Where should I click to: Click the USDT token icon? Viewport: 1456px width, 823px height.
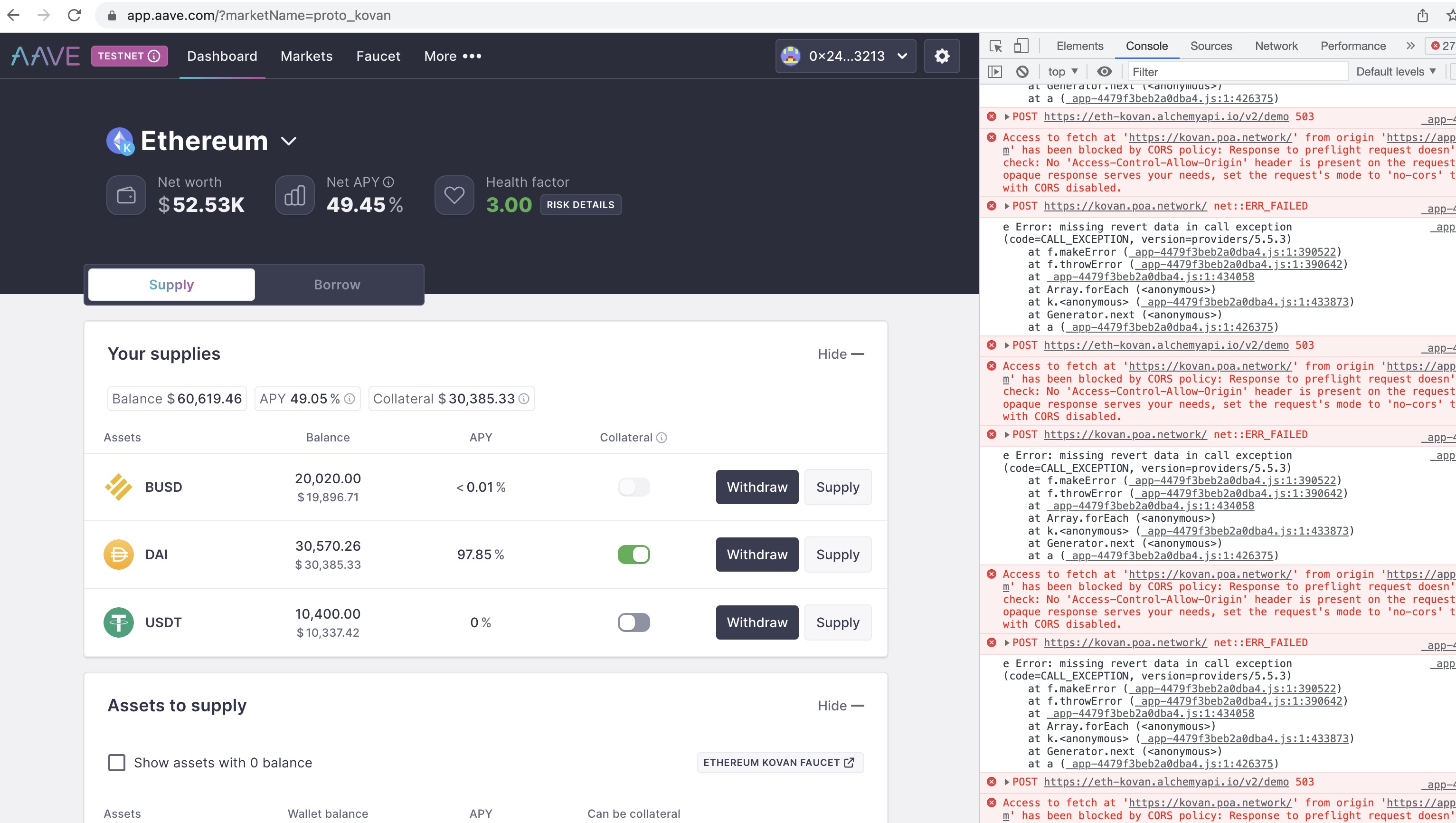tap(119, 622)
